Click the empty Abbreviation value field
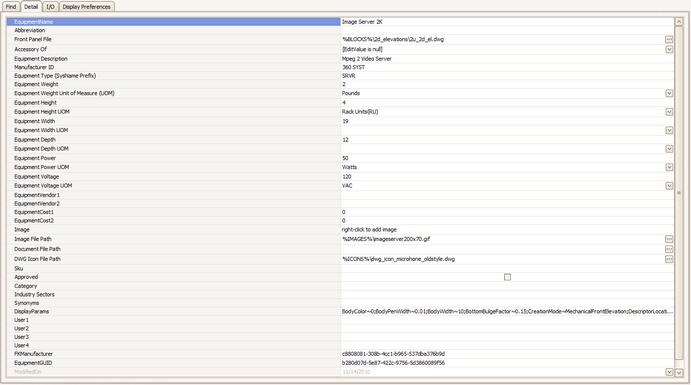Screen dimensions: 691x385 507,30
